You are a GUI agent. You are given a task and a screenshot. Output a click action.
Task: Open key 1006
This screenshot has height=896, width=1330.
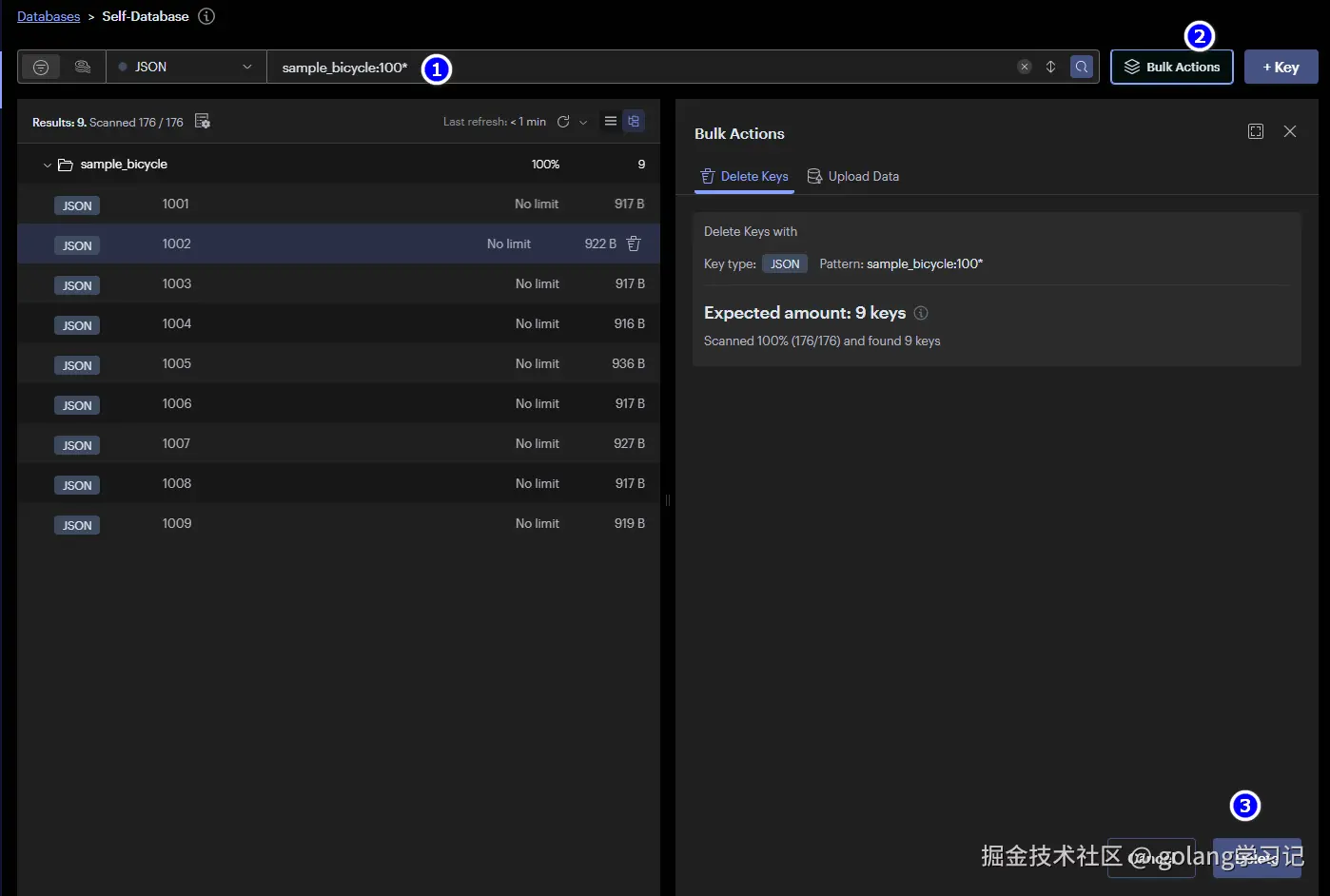click(339, 404)
